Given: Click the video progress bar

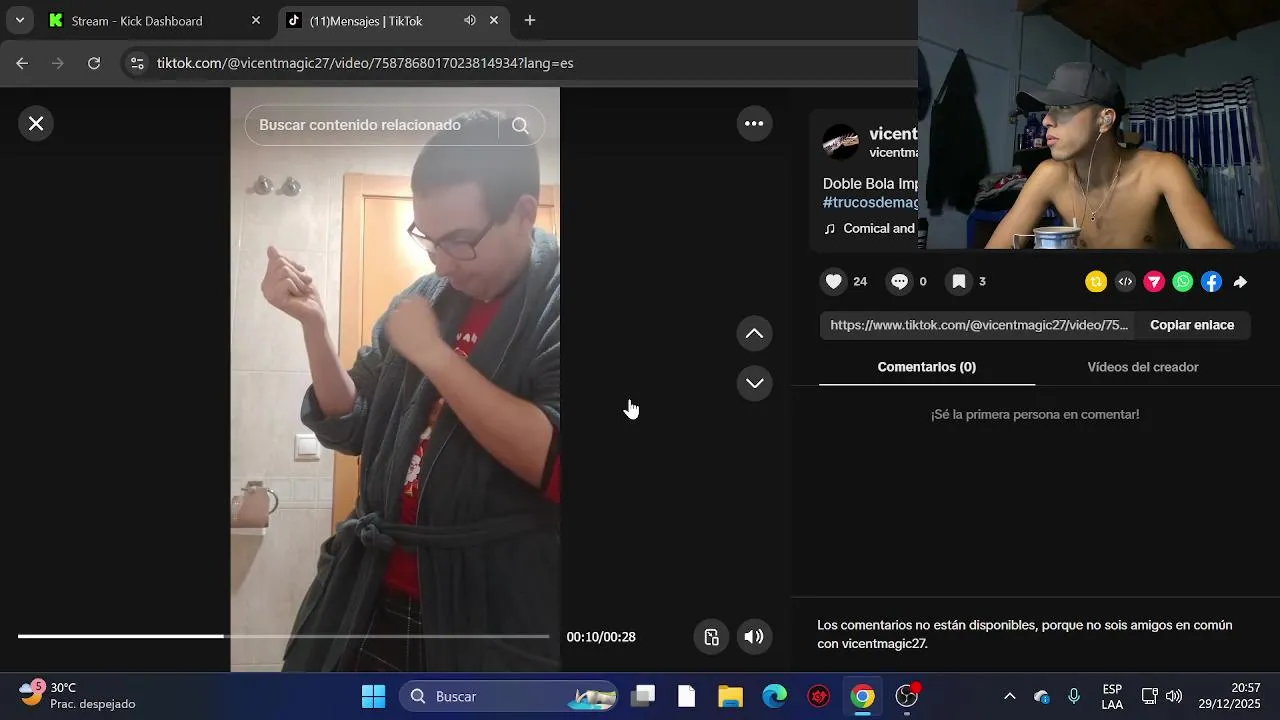Looking at the screenshot, I should pos(283,636).
